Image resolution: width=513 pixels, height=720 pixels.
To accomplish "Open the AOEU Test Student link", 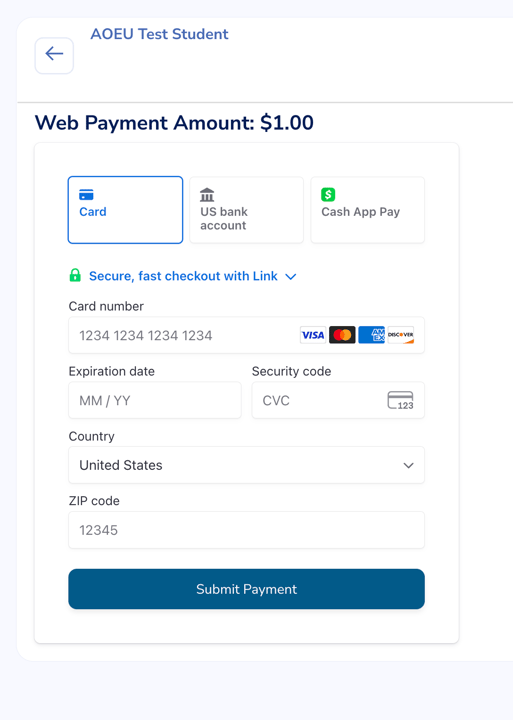I will (x=159, y=34).
